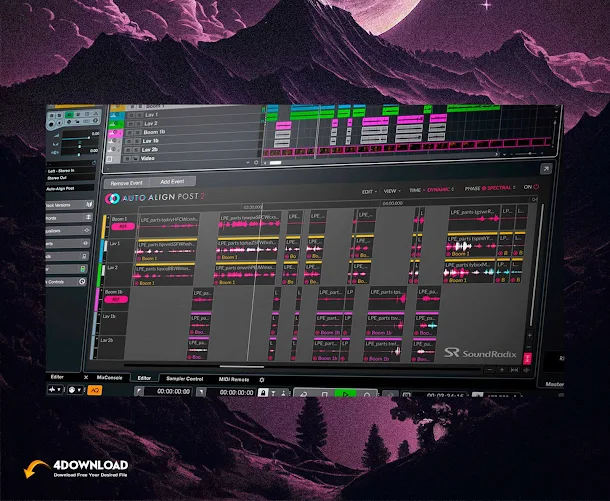Solo the Lav 2b track in track list
Image resolution: width=610 pixels, height=501 pixels.
tap(137, 150)
